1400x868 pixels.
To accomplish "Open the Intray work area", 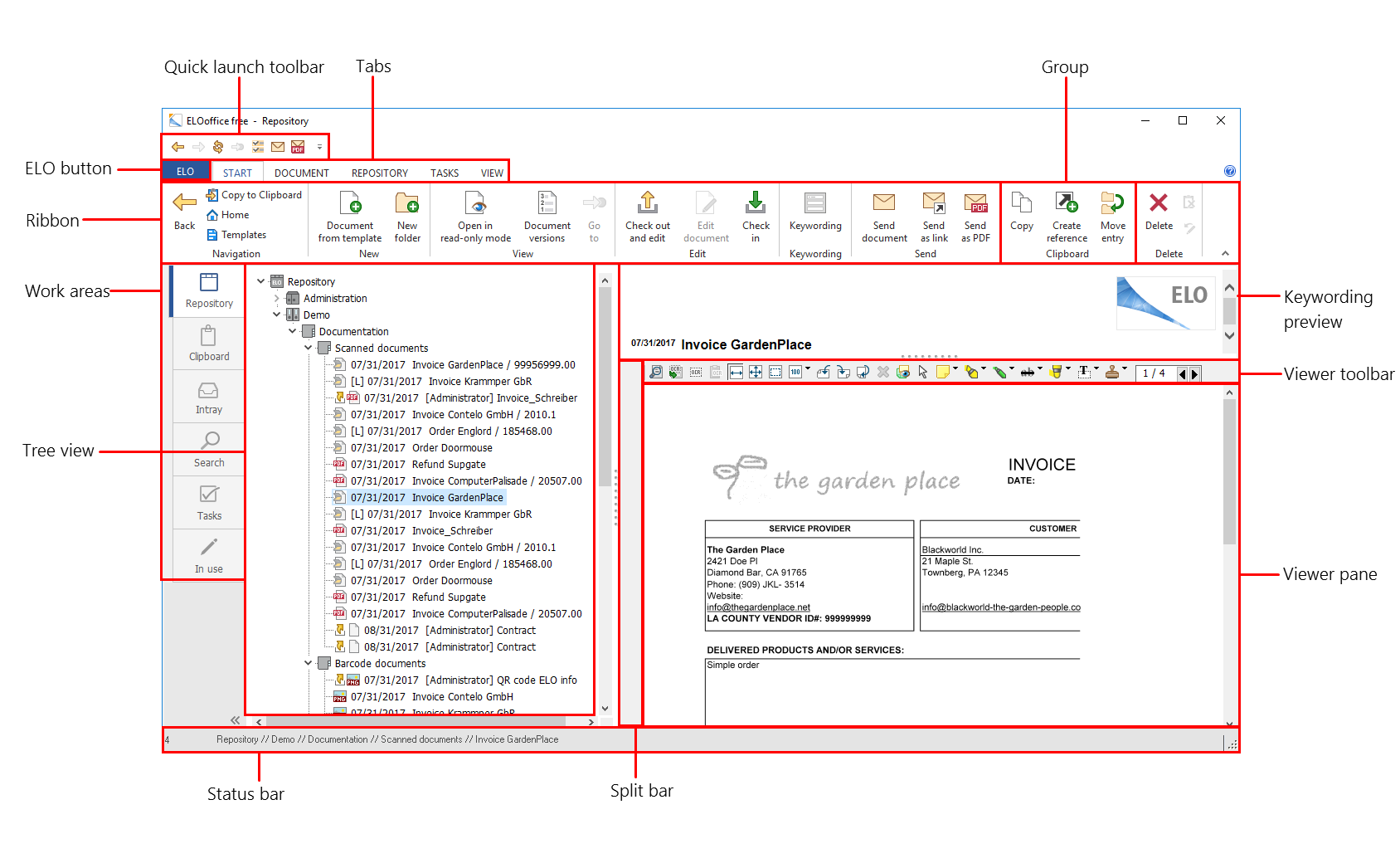I will 209,397.
